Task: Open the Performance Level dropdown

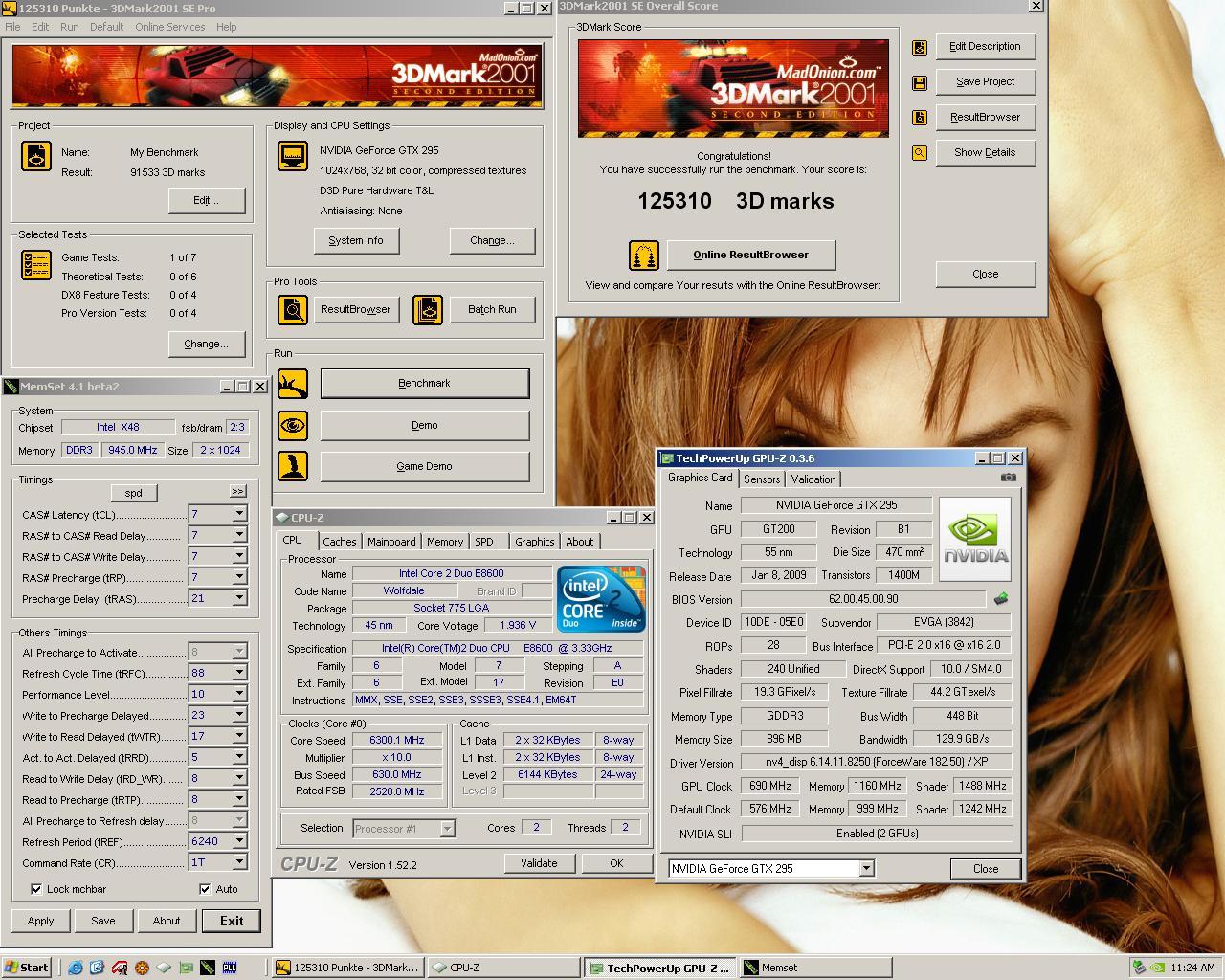Action: pyautogui.click(x=239, y=694)
